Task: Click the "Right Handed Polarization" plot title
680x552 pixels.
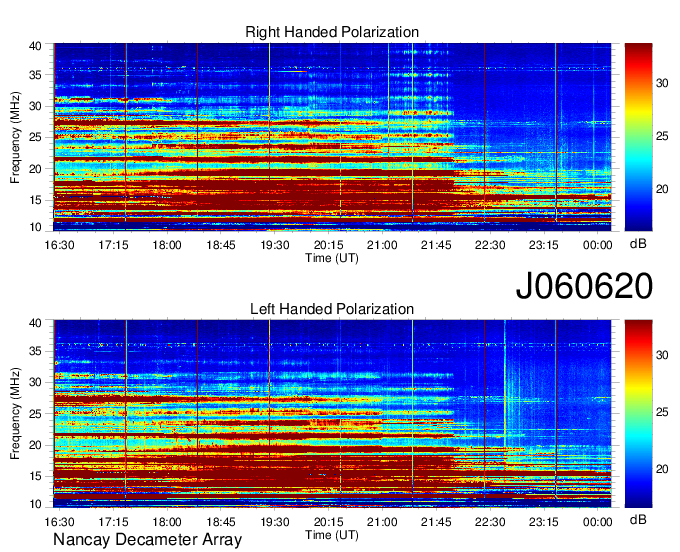Action: click(x=332, y=32)
